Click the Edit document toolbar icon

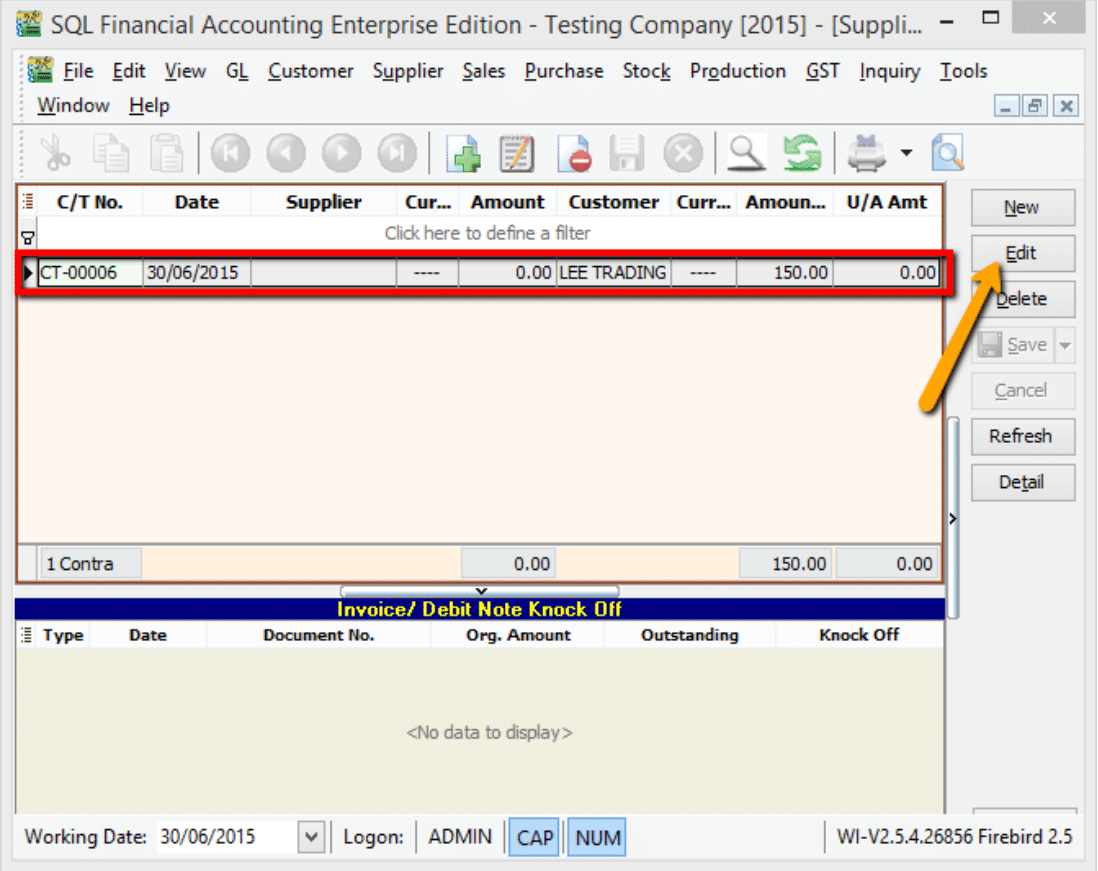517,154
